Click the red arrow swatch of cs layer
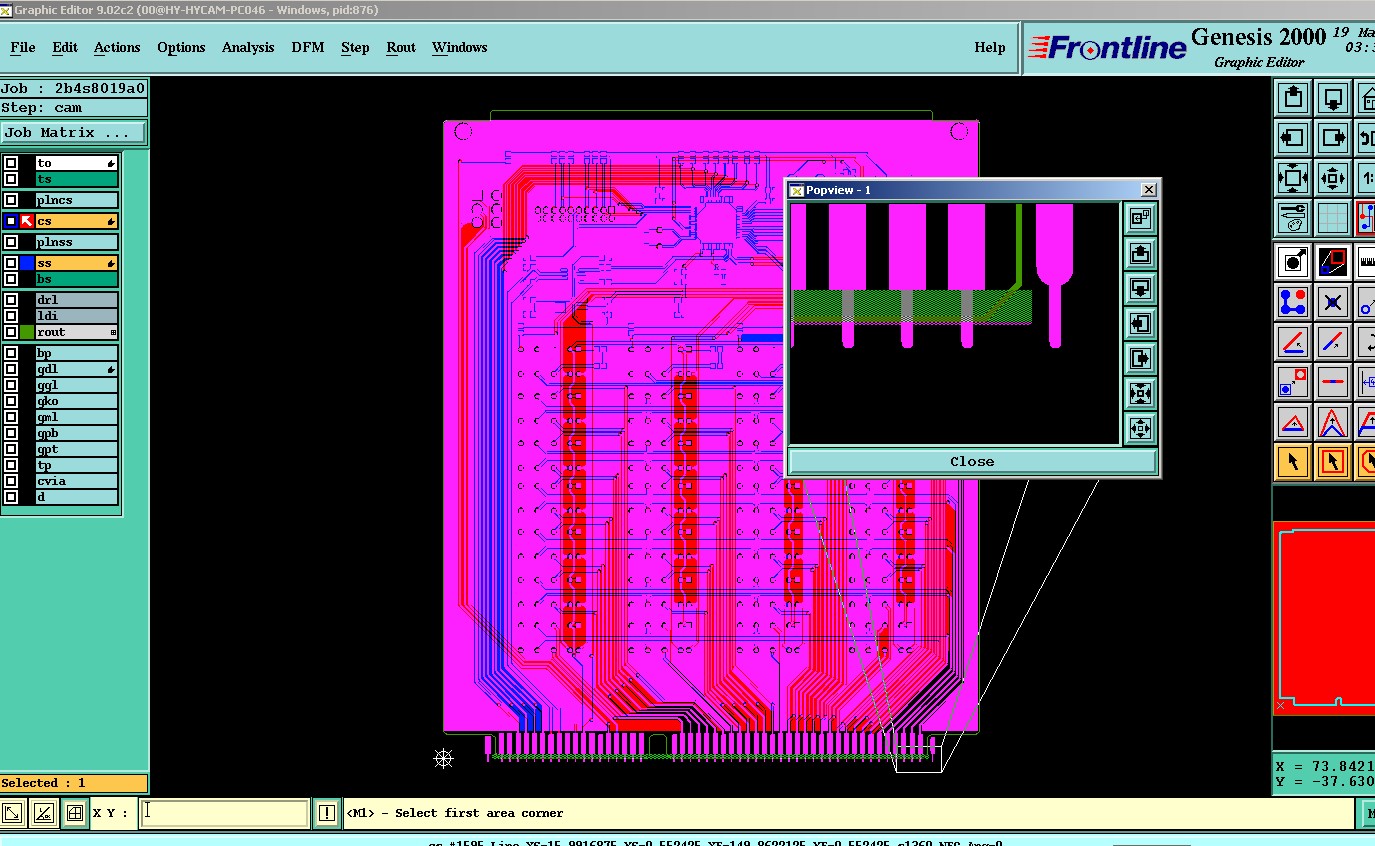Screen dimensions: 1375x846 [x=27, y=221]
